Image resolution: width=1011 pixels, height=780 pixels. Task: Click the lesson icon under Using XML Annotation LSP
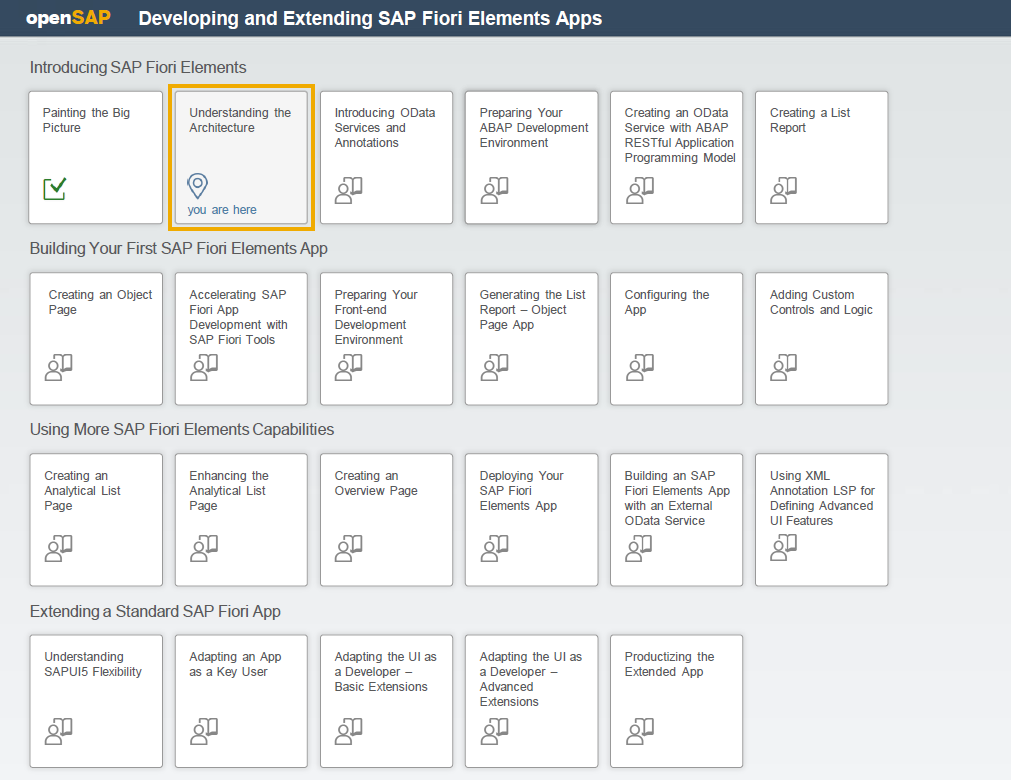783,548
